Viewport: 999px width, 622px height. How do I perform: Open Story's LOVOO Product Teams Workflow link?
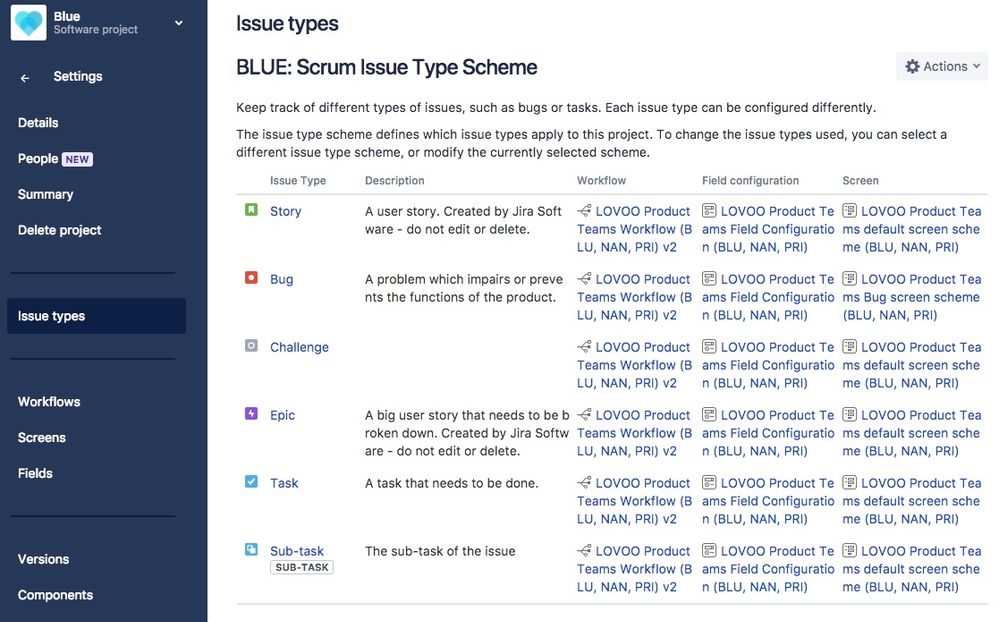635,229
